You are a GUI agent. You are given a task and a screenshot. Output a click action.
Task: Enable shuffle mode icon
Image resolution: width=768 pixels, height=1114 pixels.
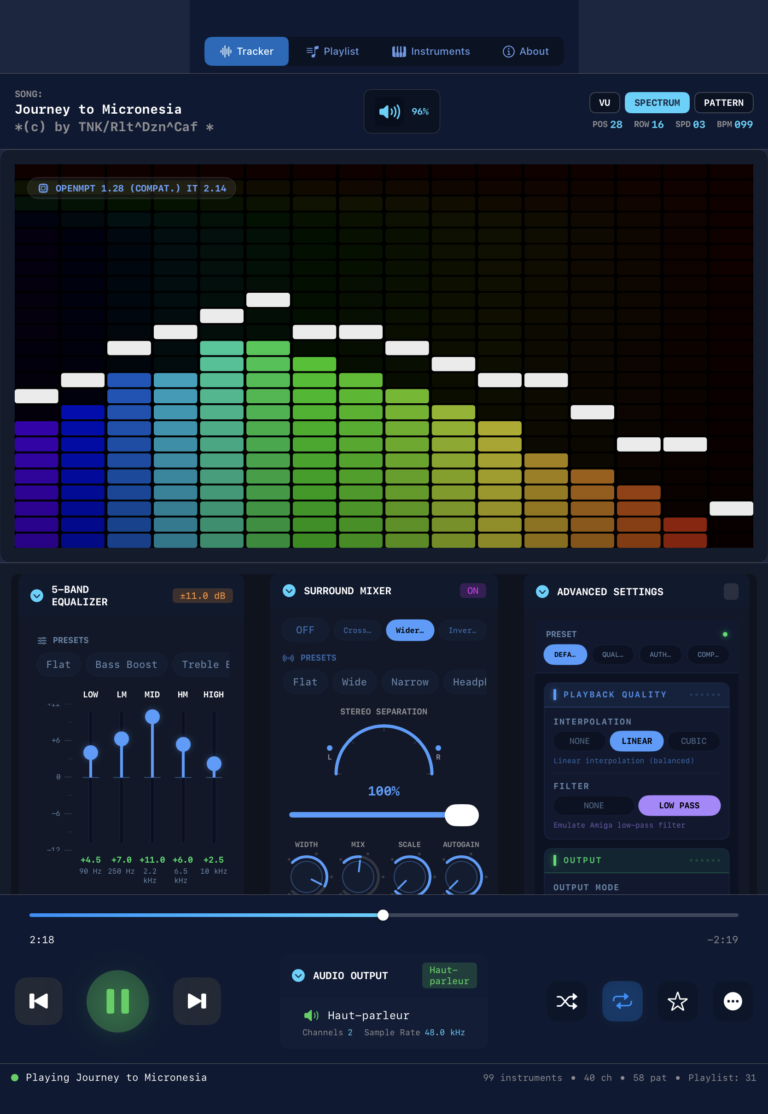click(x=567, y=1001)
